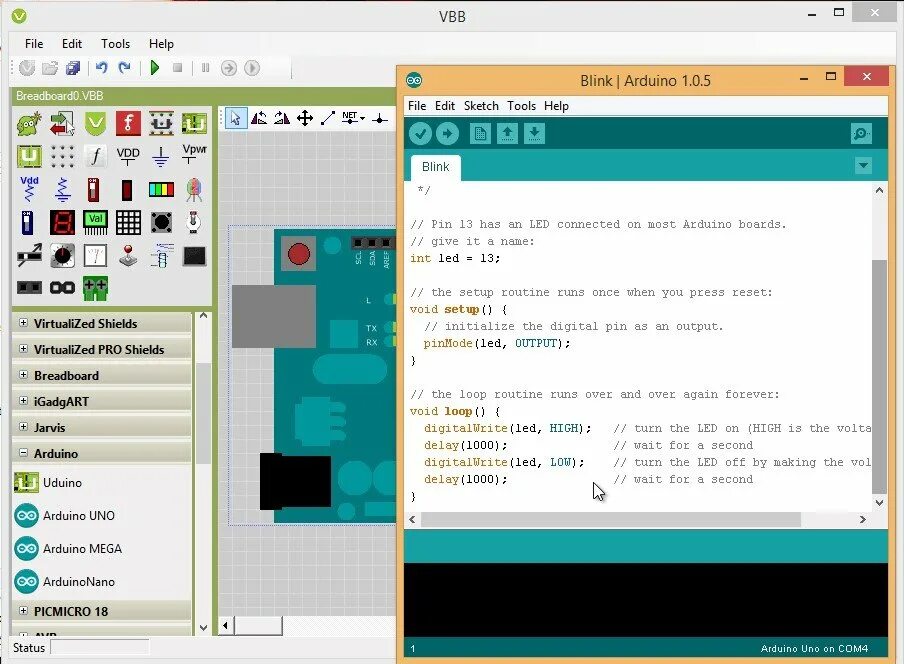Open the Serial Monitor magnifier icon
The image size is (904, 664).
coord(861,134)
